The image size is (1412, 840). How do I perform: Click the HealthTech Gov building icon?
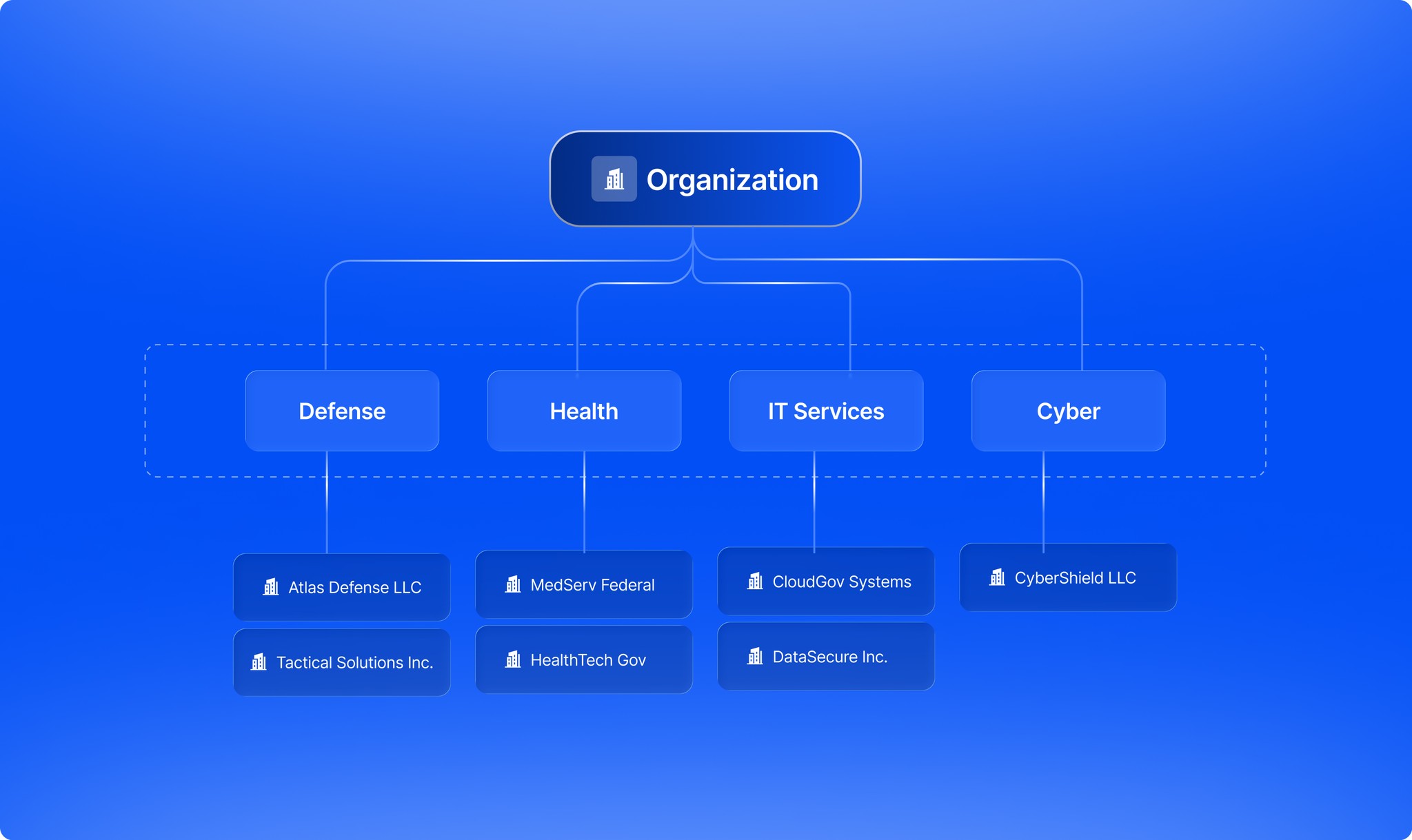513,659
